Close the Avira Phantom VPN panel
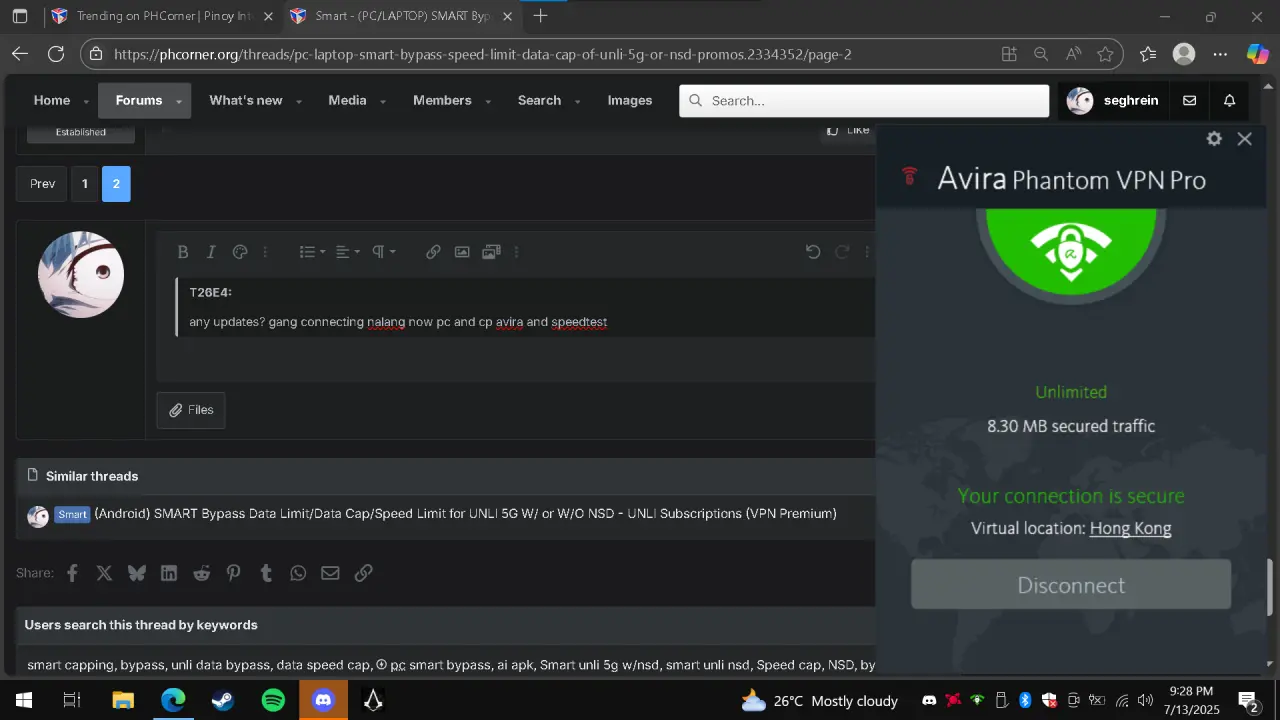The image size is (1280, 720). click(1245, 139)
